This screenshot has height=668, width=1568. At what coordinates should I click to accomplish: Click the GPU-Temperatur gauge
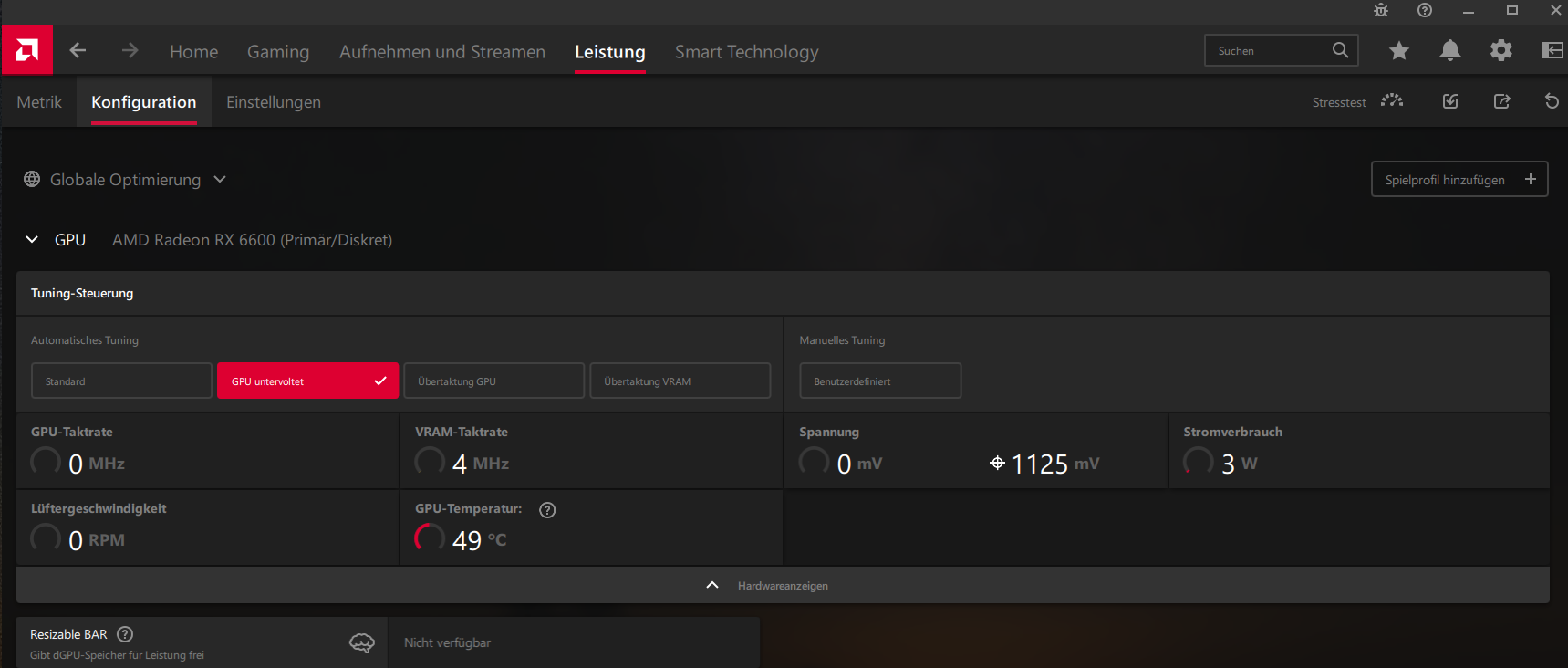(x=430, y=538)
